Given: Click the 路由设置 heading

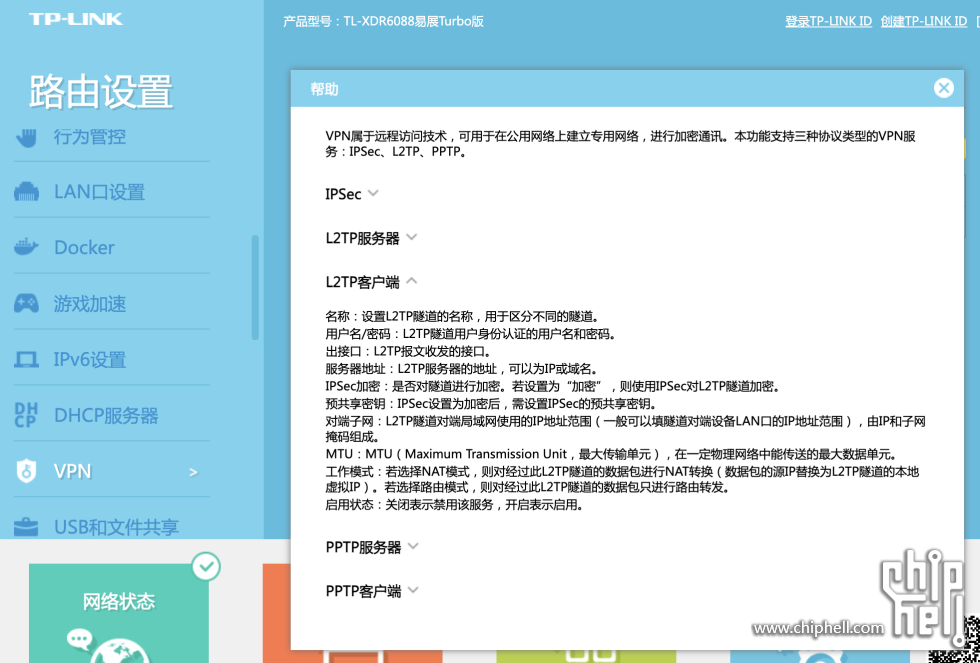Looking at the screenshot, I should click(101, 92).
